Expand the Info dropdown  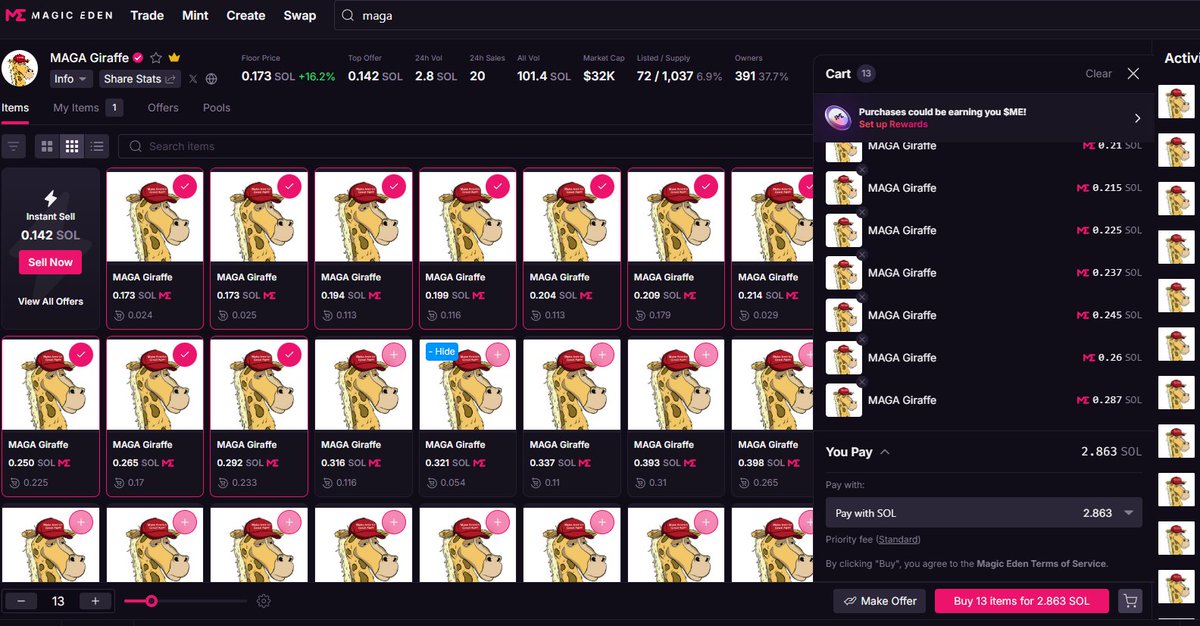click(70, 79)
